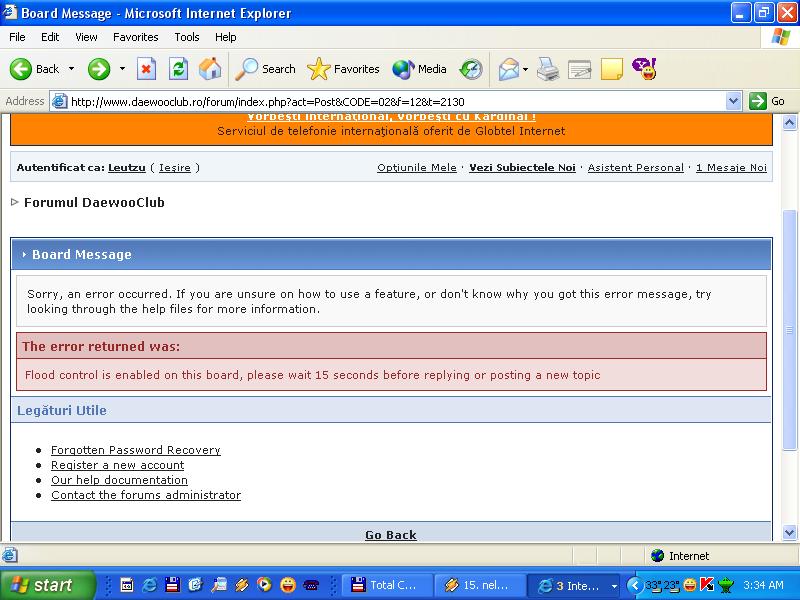800x600 pixels.
Task: Click Contact the forums administrator link
Action: (x=146, y=495)
